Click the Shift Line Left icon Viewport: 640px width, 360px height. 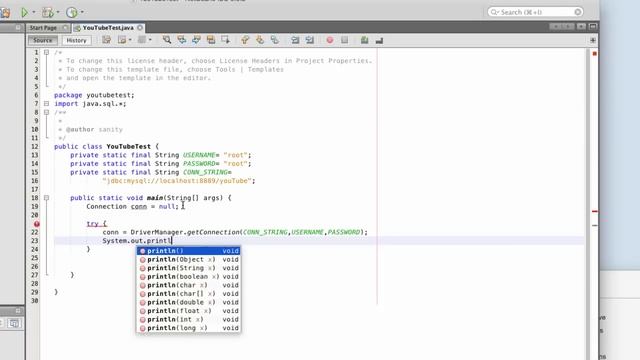(295, 40)
